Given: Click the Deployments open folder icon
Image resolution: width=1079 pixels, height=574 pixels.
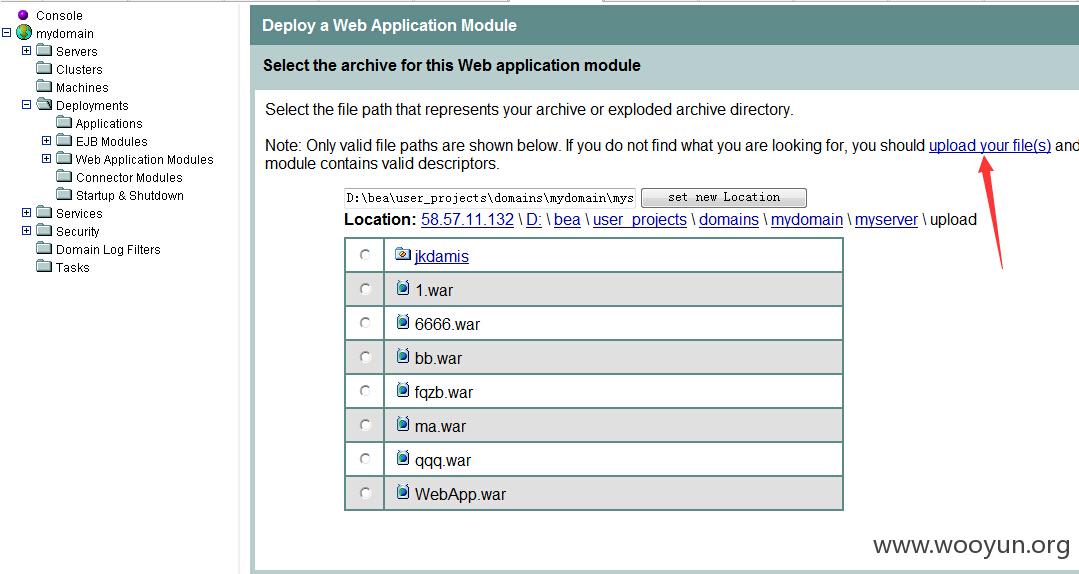Looking at the screenshot, I should [x=44, y=104].
